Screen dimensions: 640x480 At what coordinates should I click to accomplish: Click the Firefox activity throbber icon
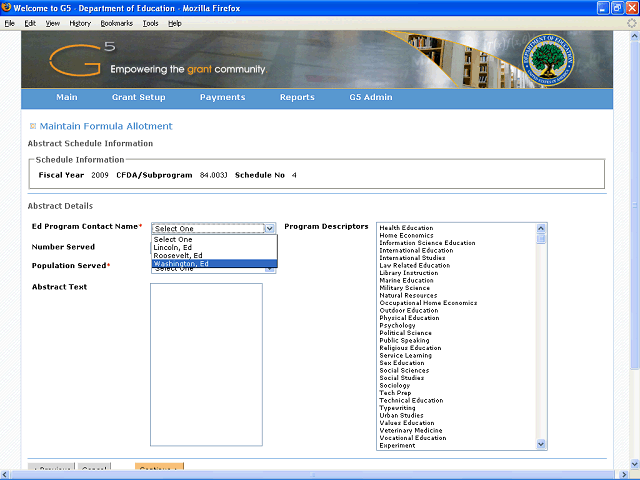(631, 22)
